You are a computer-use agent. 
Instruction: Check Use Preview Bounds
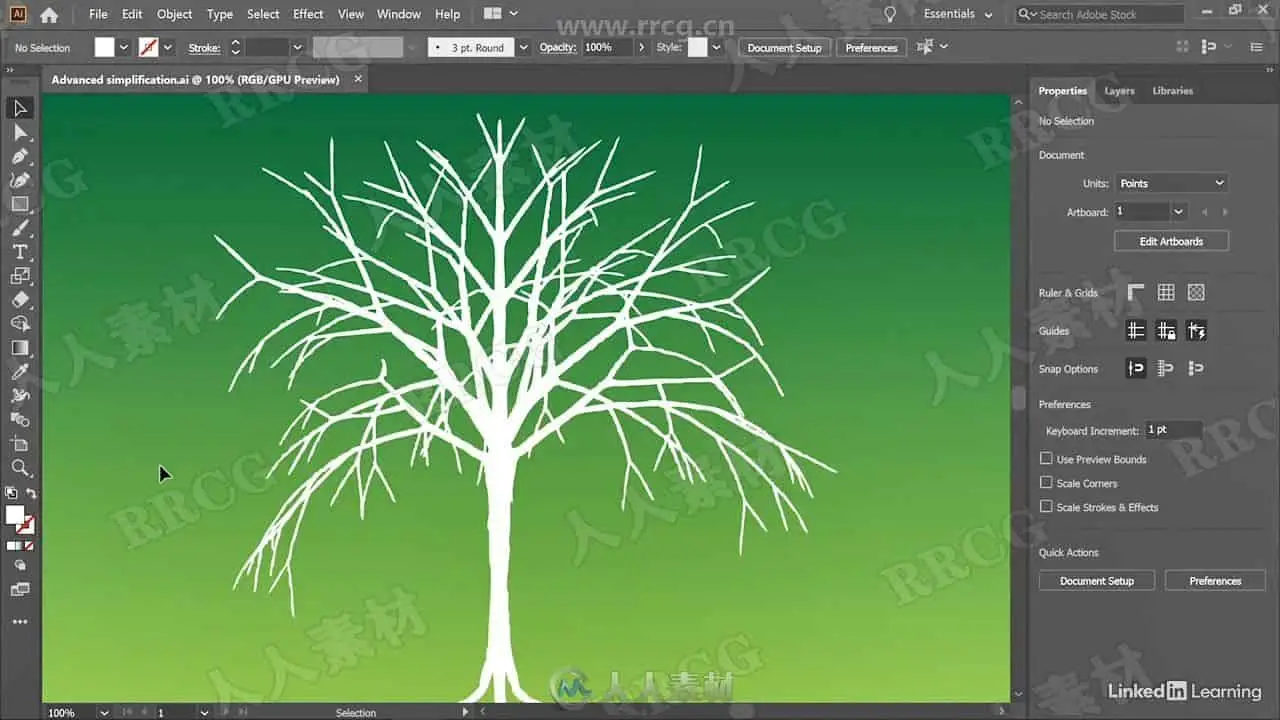coord(1046,458)
